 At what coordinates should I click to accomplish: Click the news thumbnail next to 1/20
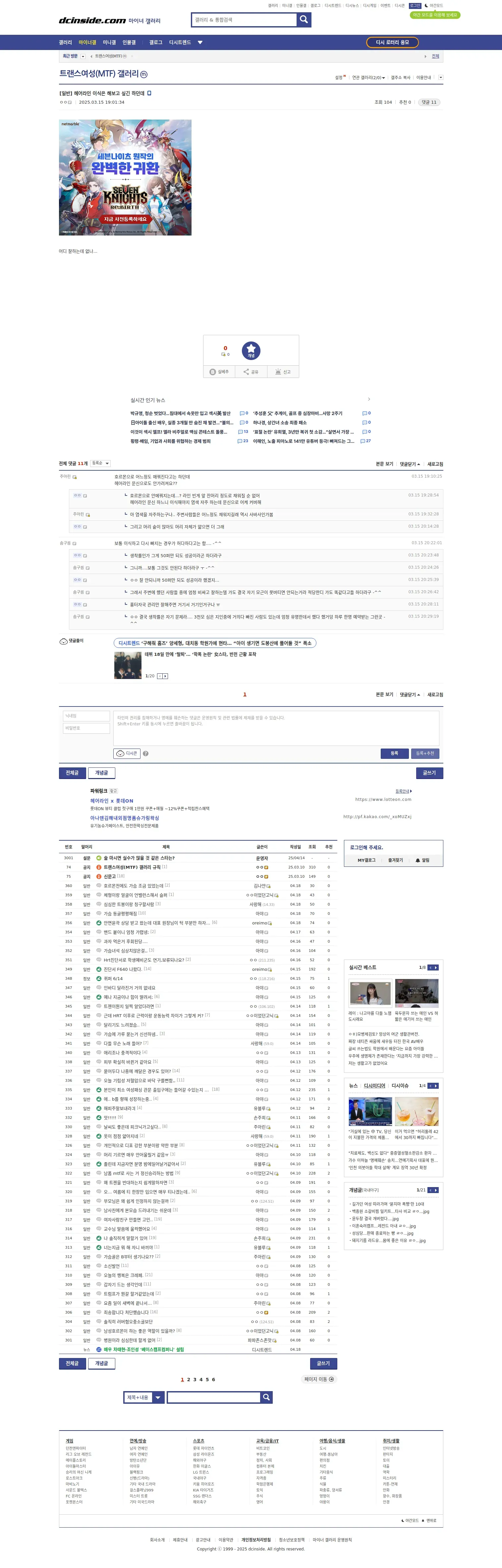(x=128, y=665)
